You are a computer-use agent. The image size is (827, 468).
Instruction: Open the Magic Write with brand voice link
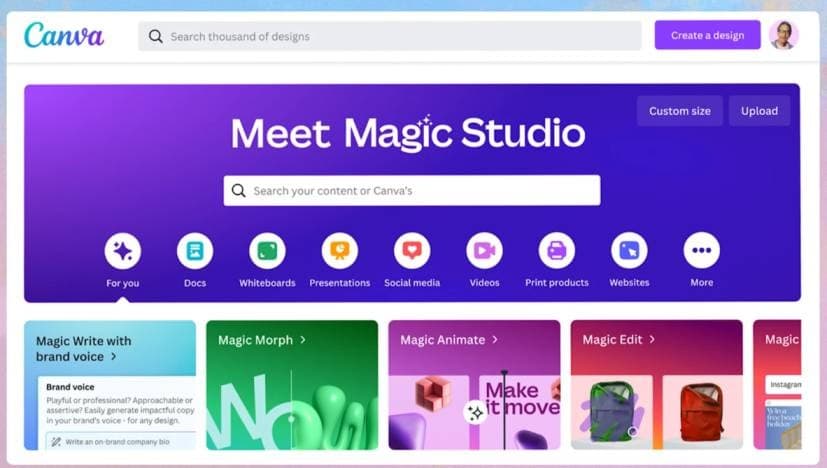[x=83, y=349]
